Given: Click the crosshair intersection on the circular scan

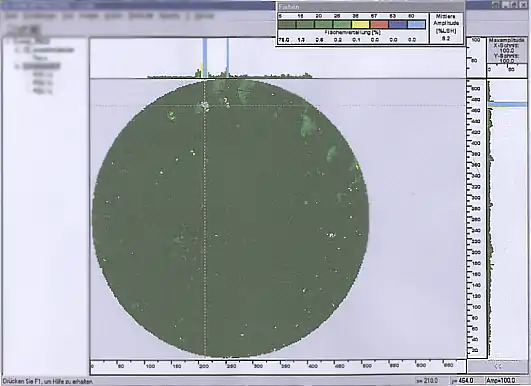Looking at the screenshot, I should pyautogui.click(x=205, y=106).
